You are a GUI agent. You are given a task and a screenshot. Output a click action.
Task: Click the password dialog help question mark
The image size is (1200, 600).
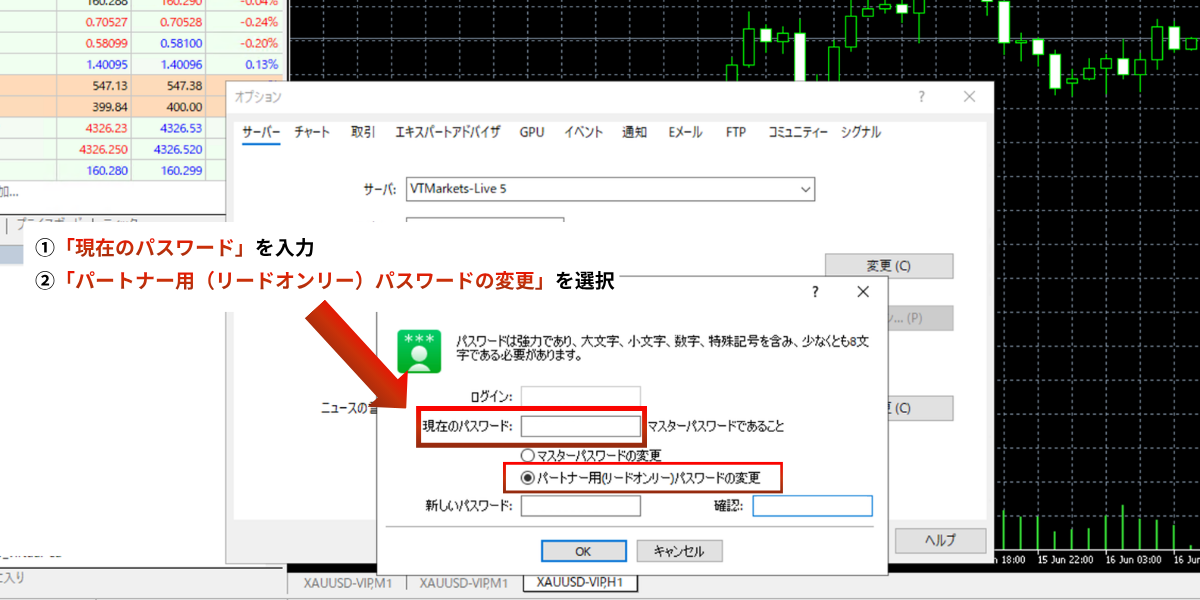pos(815,292)
